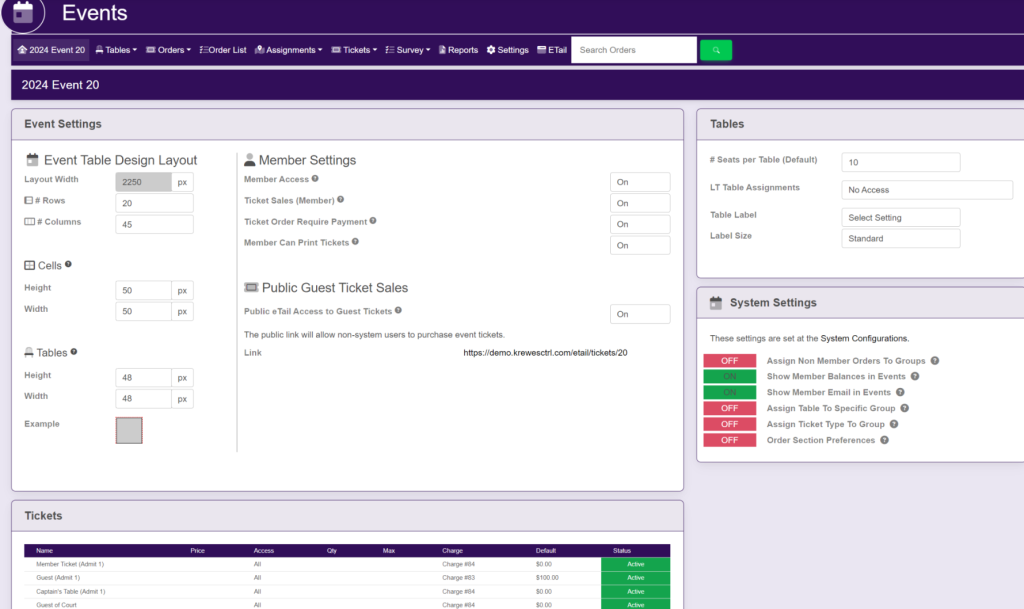Viewport: 1024px width, 609px height.
Task: Click the calendar logo icon beside Events
Action: [23, 13]
